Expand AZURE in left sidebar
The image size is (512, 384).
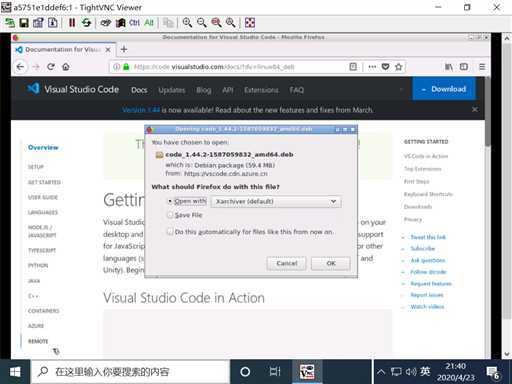point(36,326)
